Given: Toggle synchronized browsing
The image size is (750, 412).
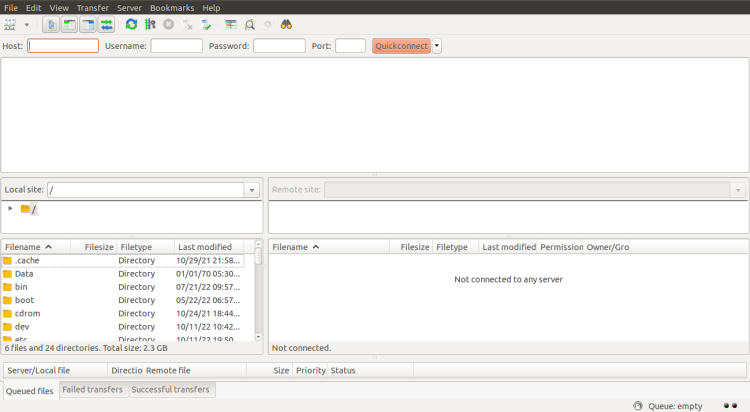Looking at the screenshot, I should click(x=268, y=24).
